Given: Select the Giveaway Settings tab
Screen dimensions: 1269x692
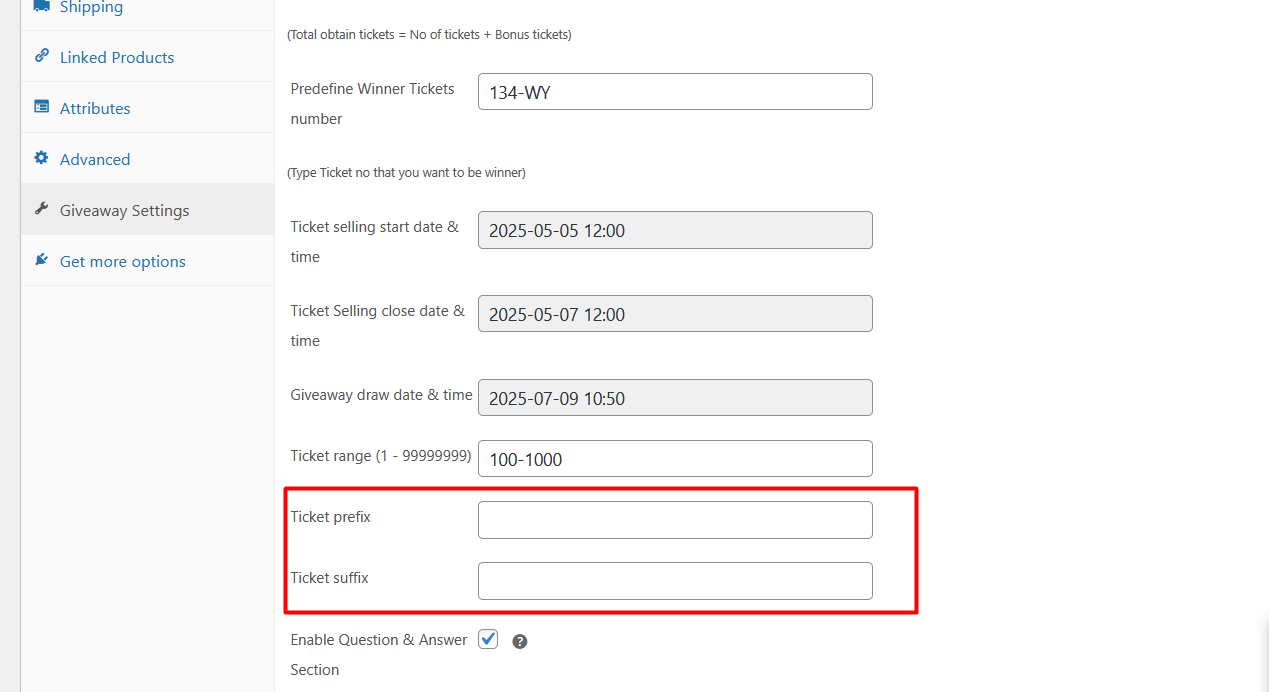Looking at the screenshot, I should point(124,211).
